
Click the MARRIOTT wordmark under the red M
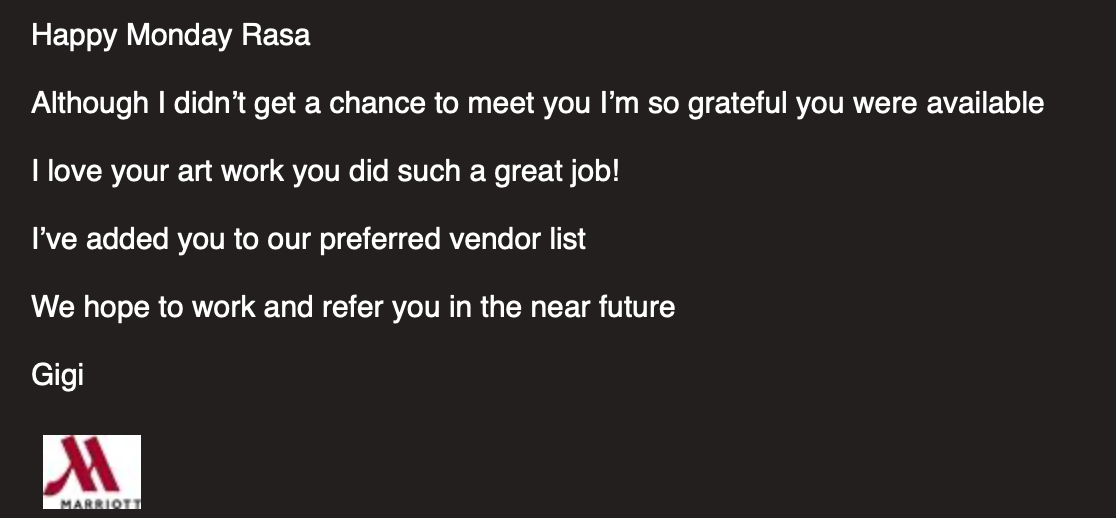(x=100, y=504)
